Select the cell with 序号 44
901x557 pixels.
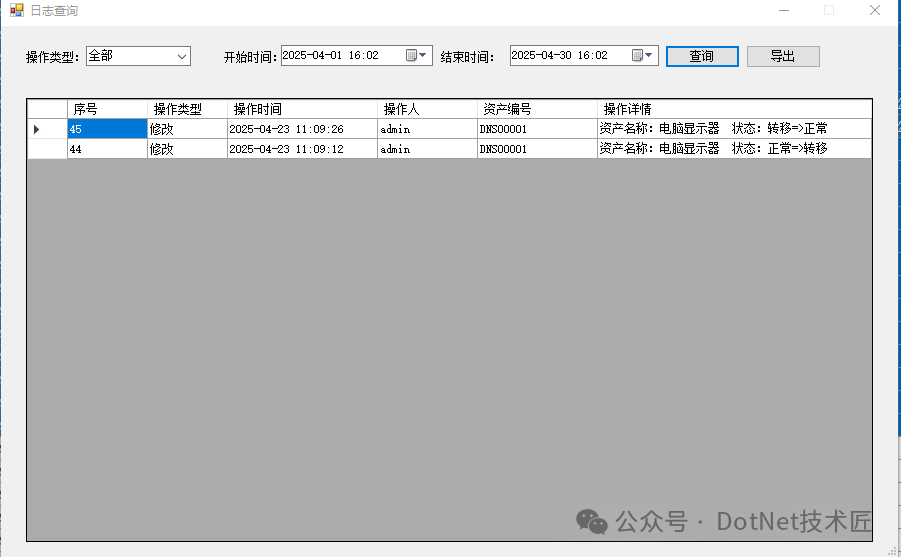pos(107,149)
